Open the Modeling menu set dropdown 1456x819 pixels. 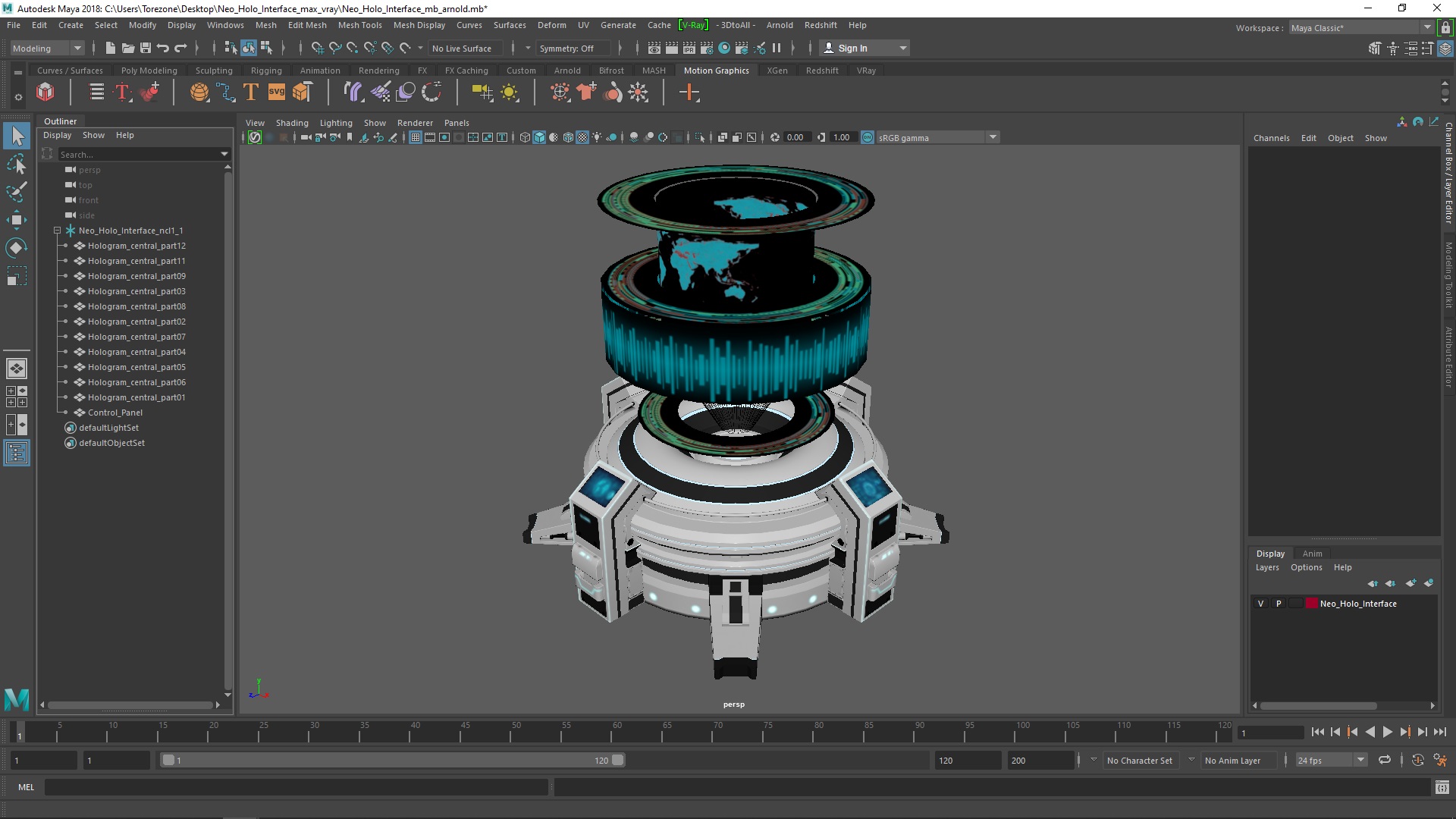coord(77,48)
